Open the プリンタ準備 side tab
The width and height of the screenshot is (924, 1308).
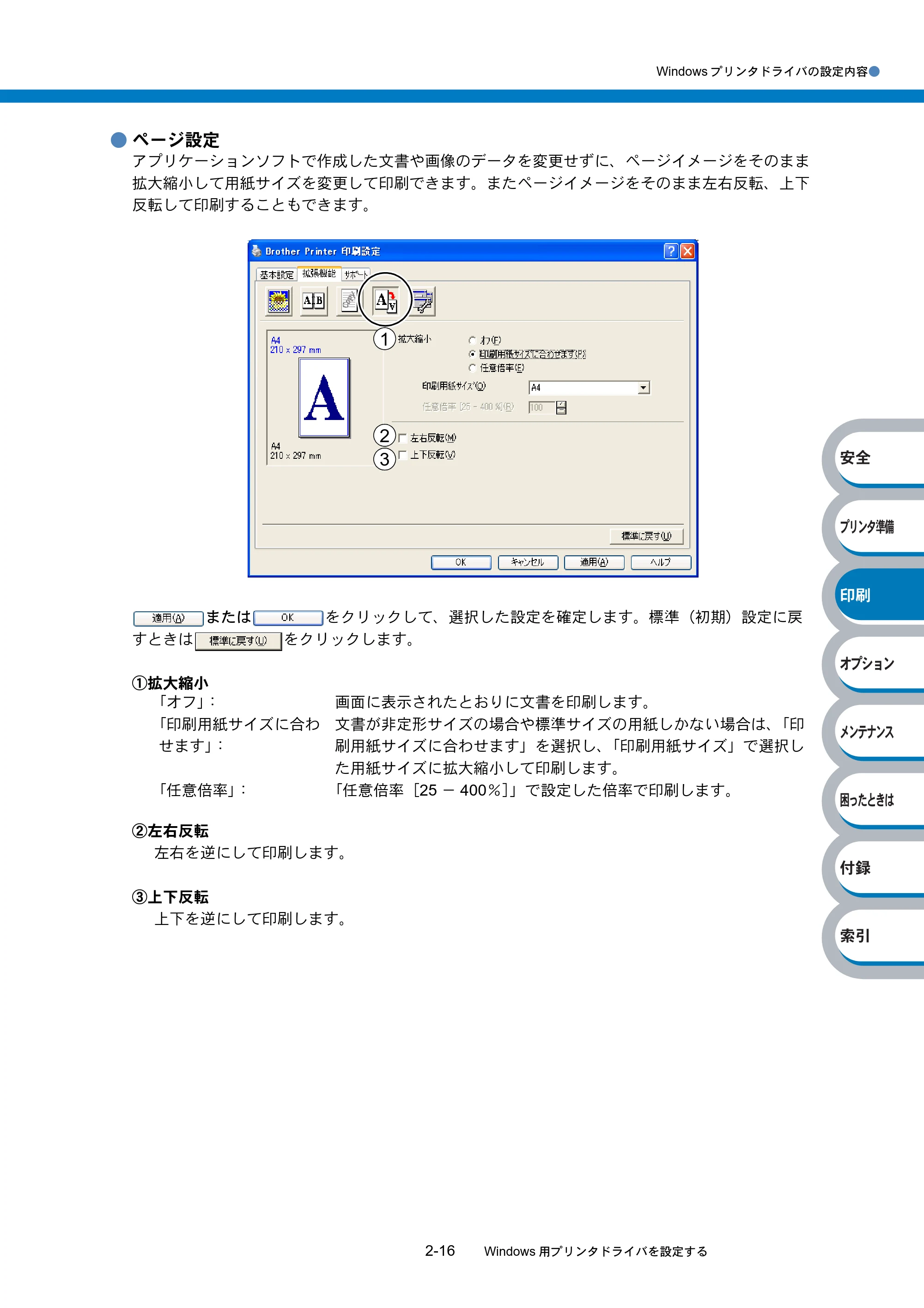[x=879, y=526]
